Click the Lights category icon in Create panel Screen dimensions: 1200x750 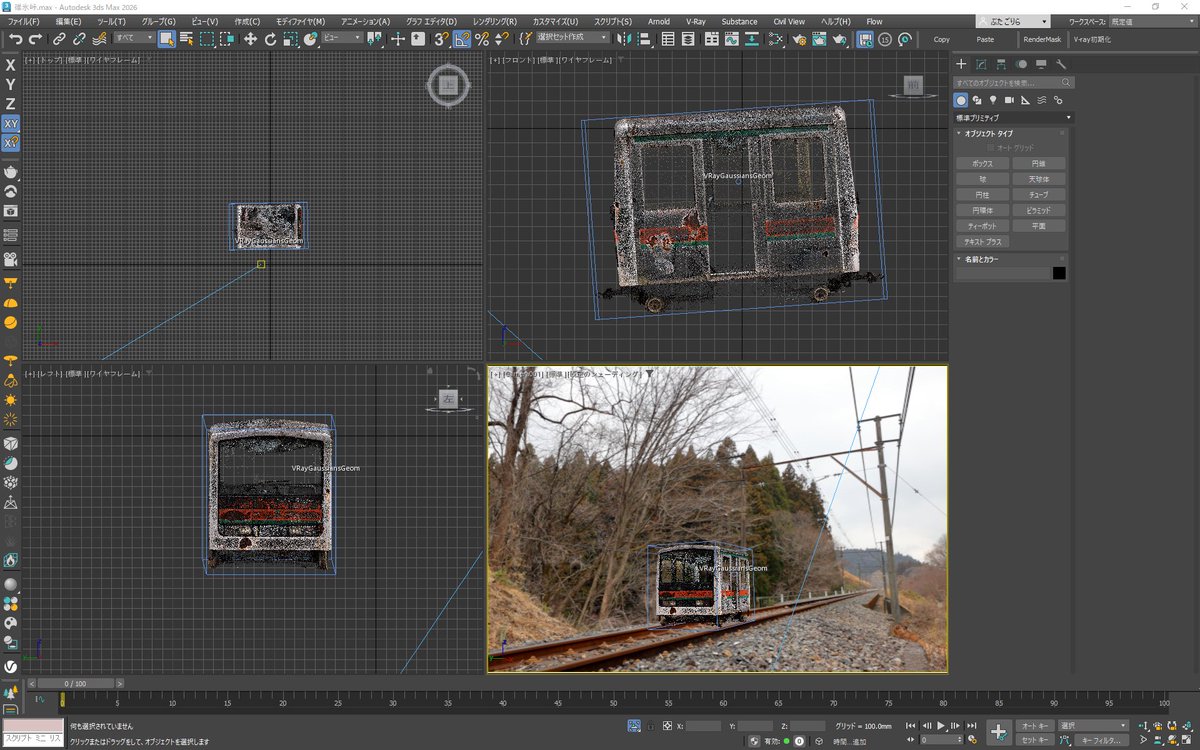(x=993, y=100)
